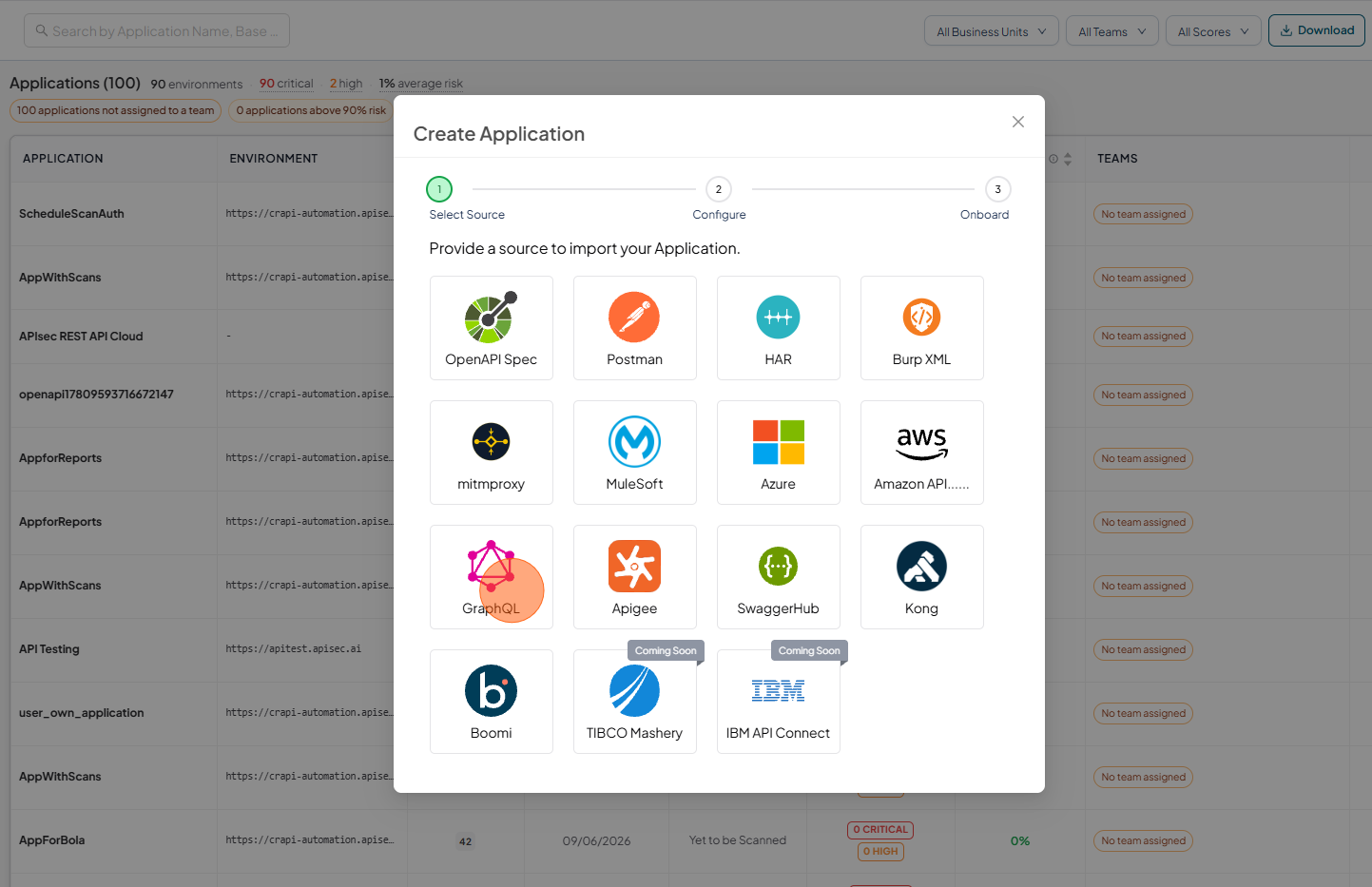Viewport: 1372px width, 887px height.
Task: Open the All Scores dropdown
Action: (x=1213, y=31)
